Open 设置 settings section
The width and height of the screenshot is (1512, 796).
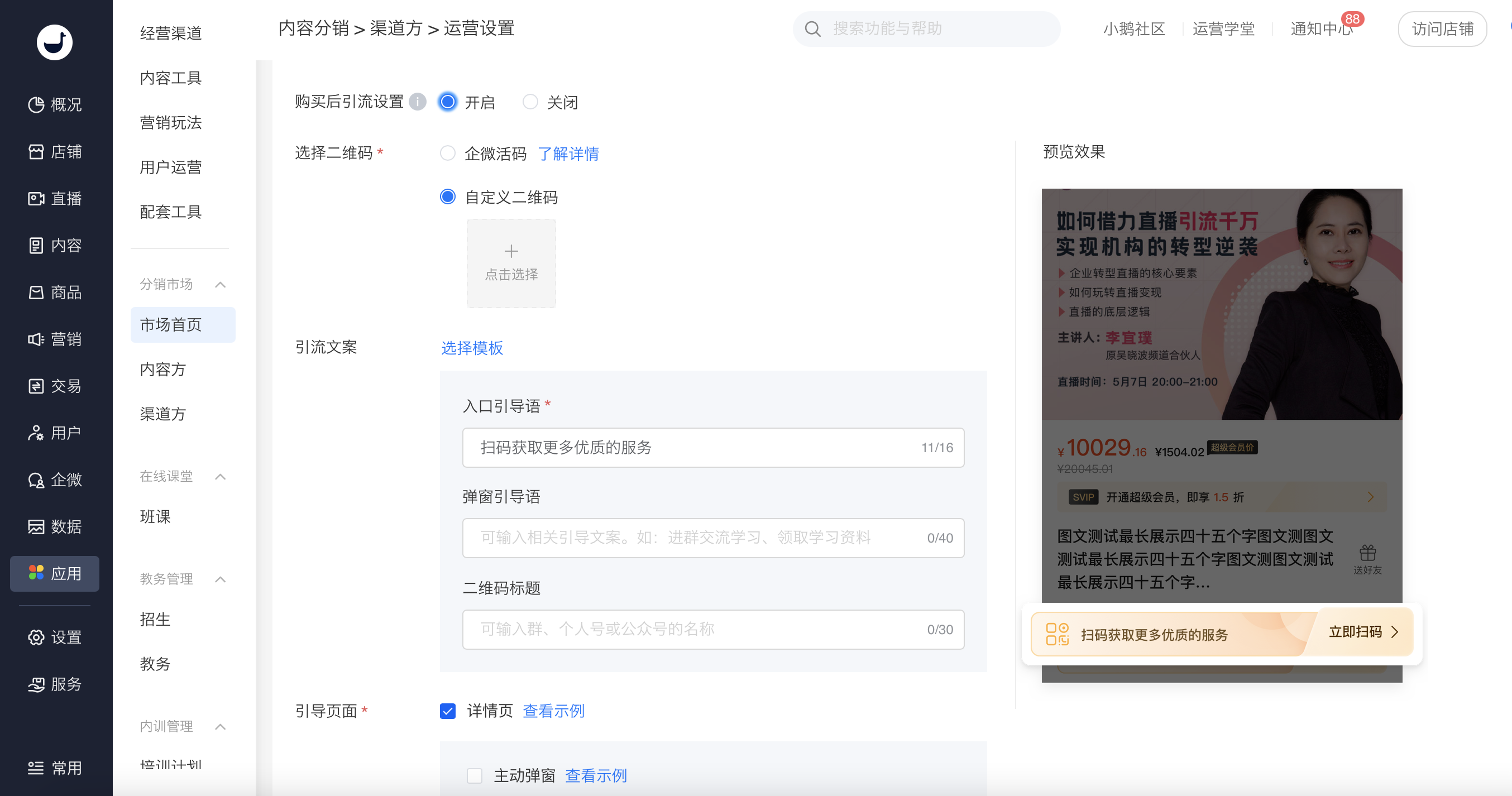click(55, 637)
